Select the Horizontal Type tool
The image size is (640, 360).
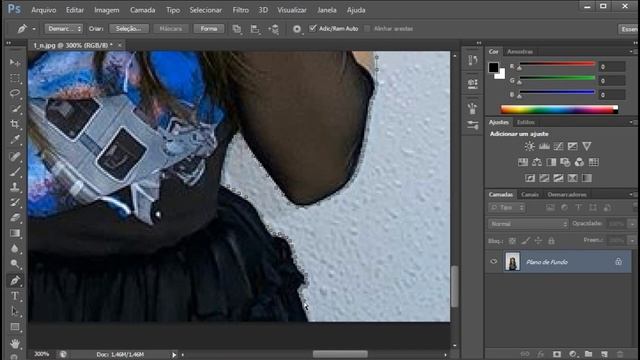(x=15, y=296)
